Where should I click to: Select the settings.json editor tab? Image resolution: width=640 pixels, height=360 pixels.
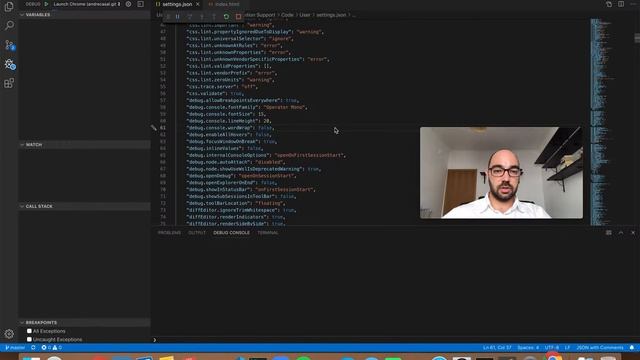click(x=177, y=4)
